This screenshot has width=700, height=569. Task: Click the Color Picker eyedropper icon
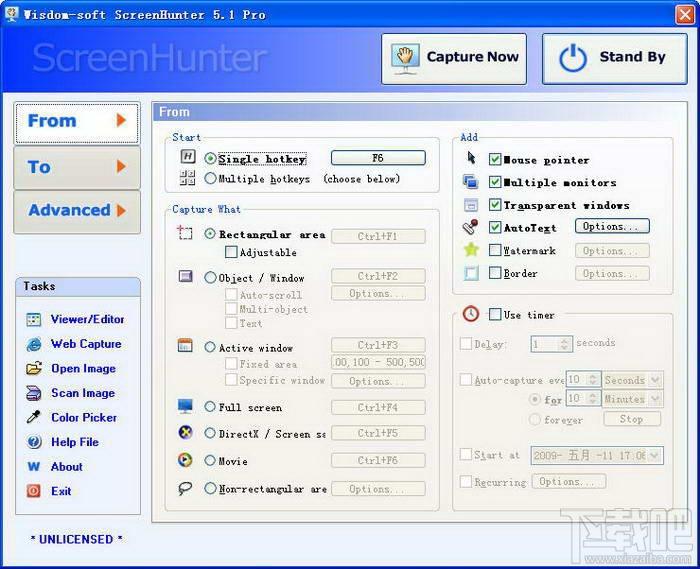click(33, 417)
